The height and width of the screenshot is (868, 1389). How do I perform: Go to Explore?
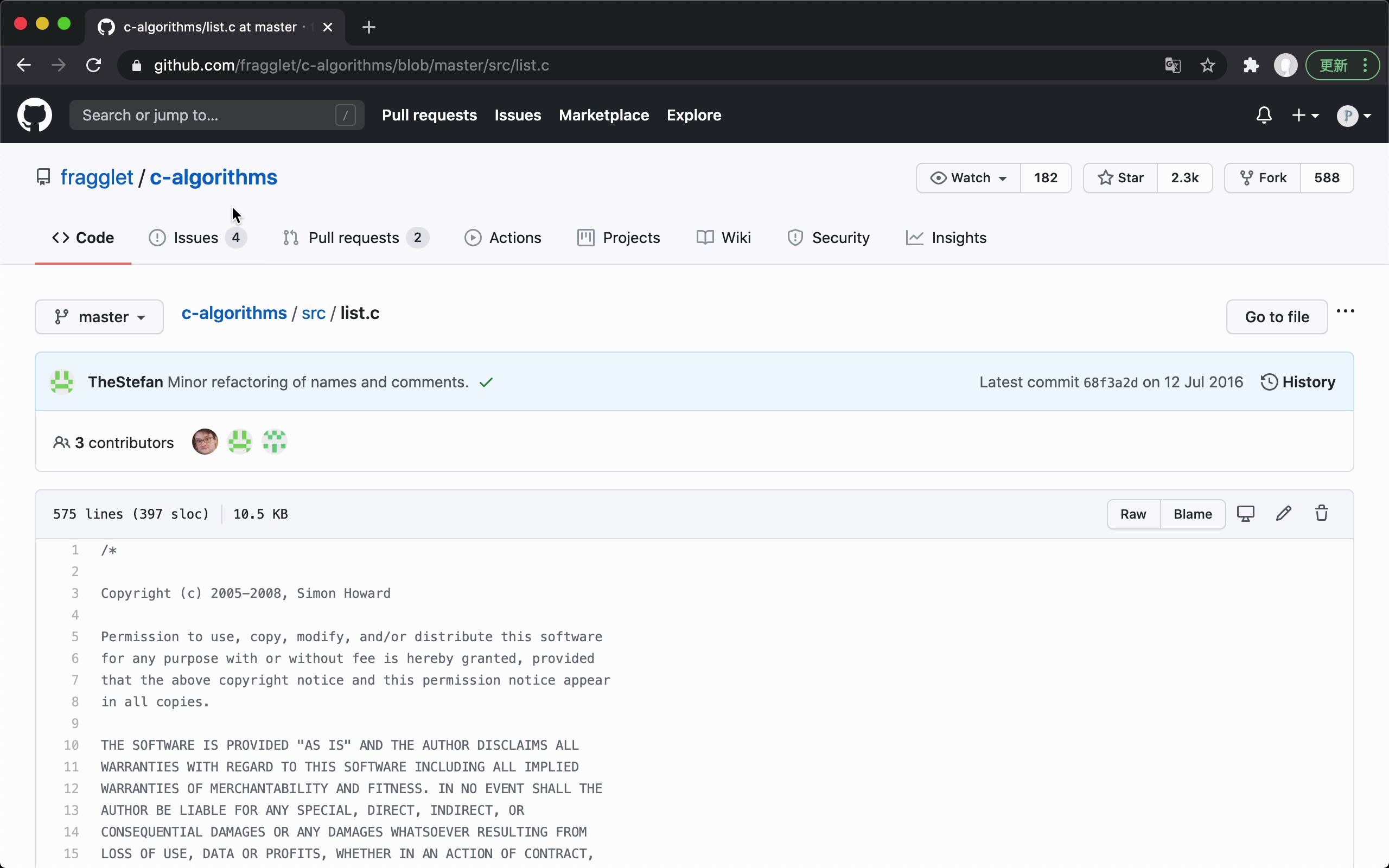694,116
